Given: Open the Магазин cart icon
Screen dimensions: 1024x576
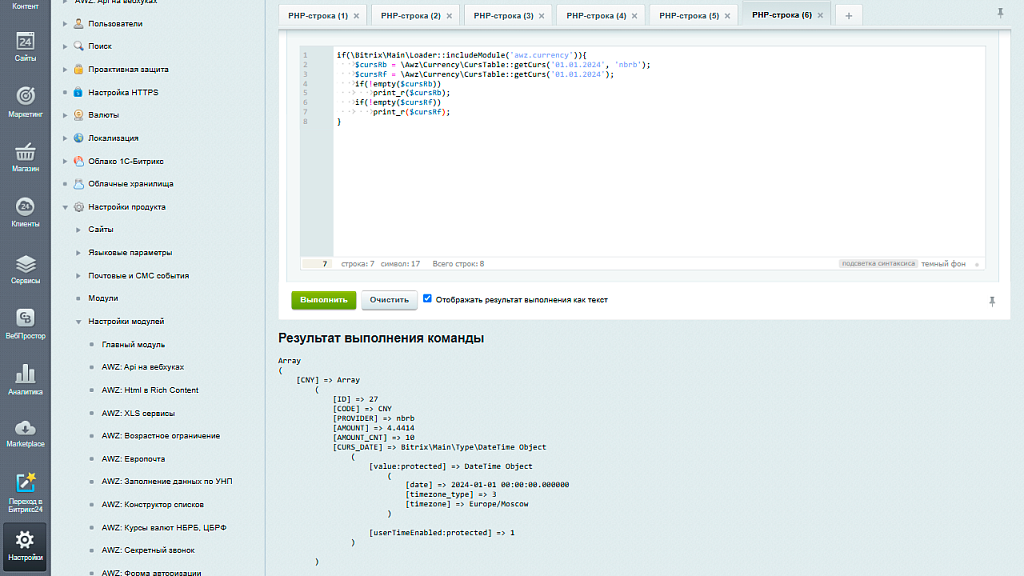Looking at the screenshot, I should pos(25,153).
